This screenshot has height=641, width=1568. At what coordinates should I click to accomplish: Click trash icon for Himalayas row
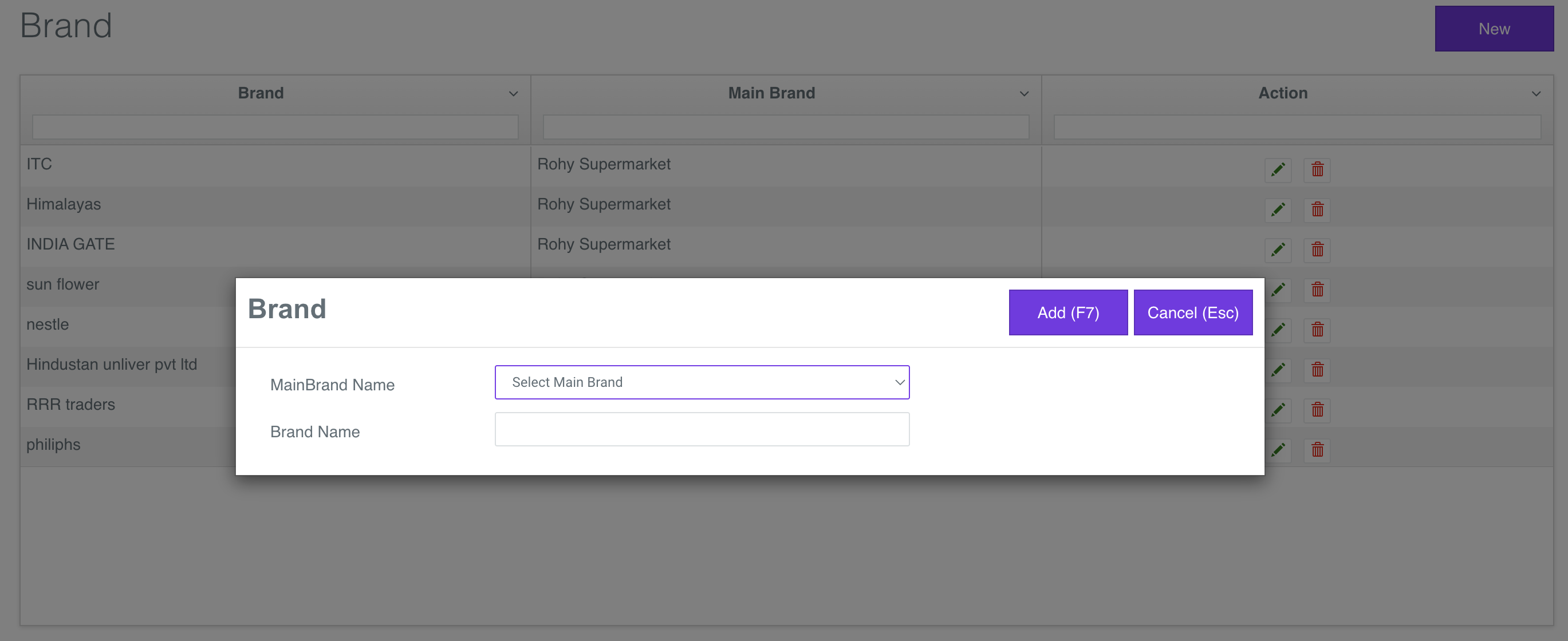point(1317,210)
